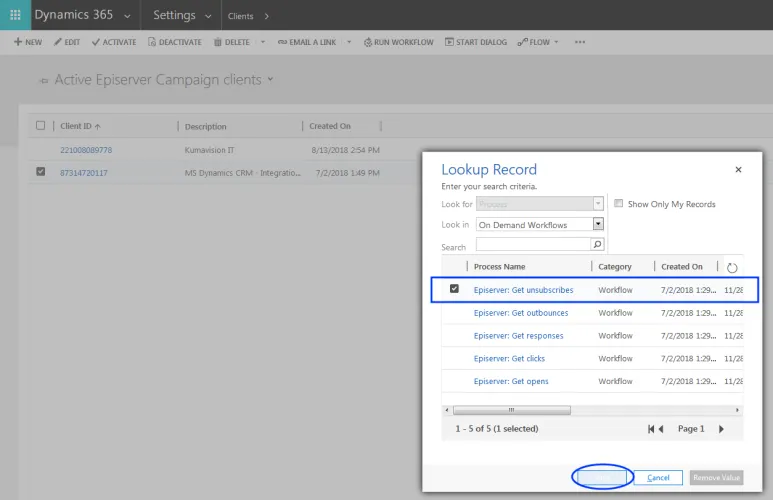Click the DELETE trash command
This screenshot has width=773, height=500.
232,42
